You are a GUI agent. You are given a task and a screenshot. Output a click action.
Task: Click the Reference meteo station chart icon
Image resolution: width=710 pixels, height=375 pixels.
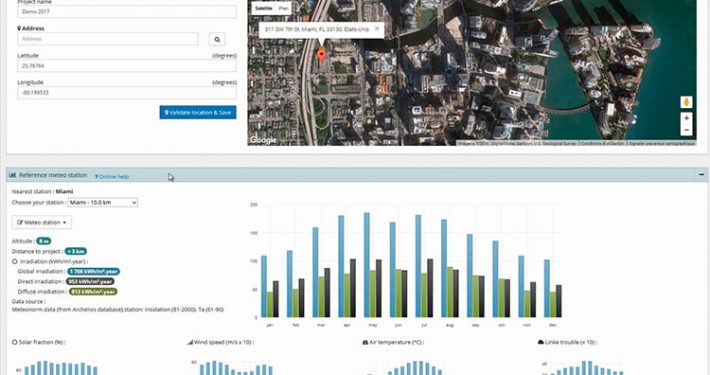pyautogui.click(x=12, y=175)
